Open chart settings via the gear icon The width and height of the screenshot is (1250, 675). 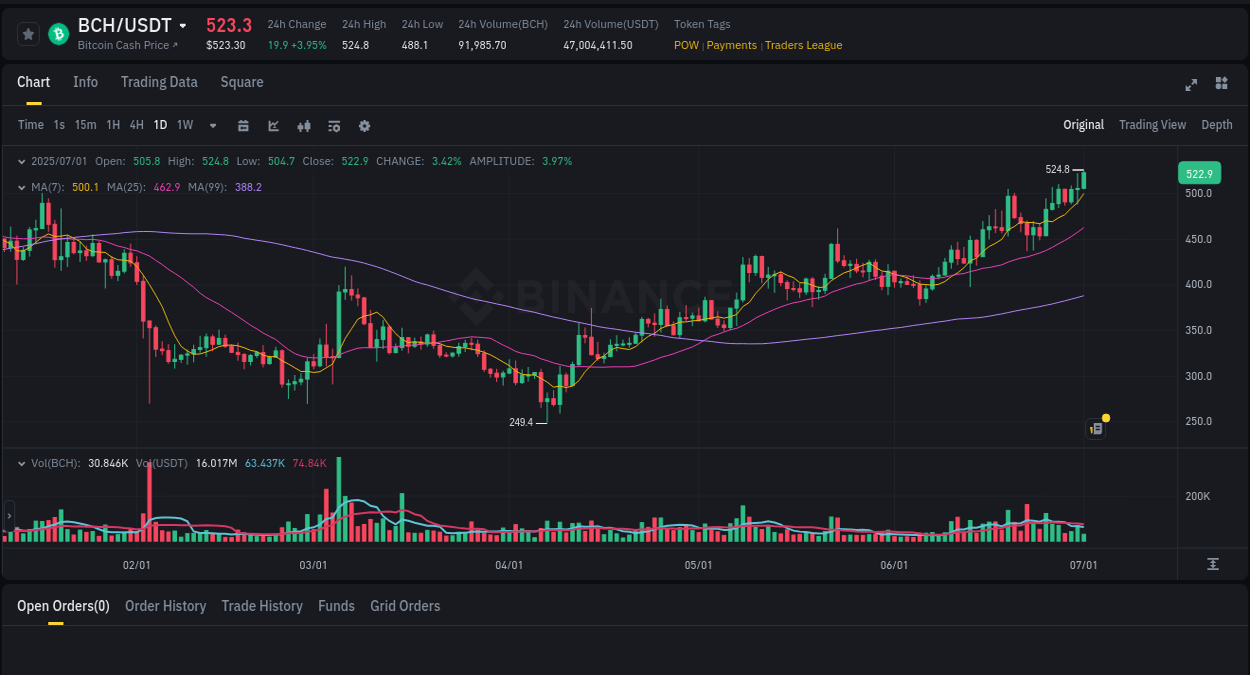[363, 125]
